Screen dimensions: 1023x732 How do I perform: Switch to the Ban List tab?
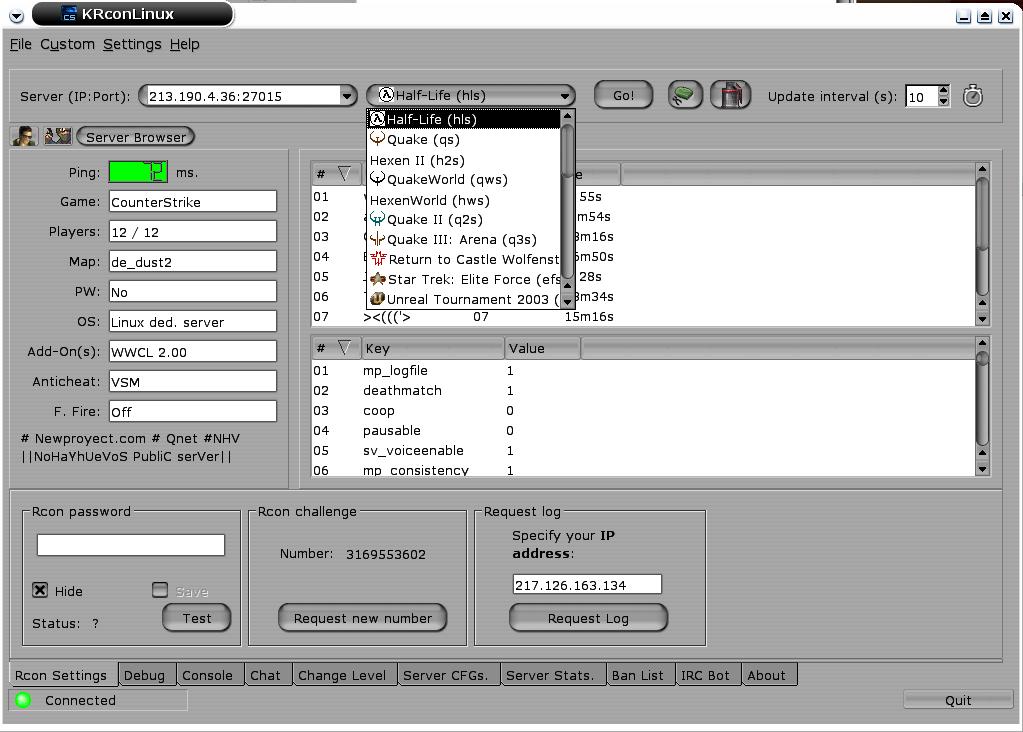tap(637, 675)
